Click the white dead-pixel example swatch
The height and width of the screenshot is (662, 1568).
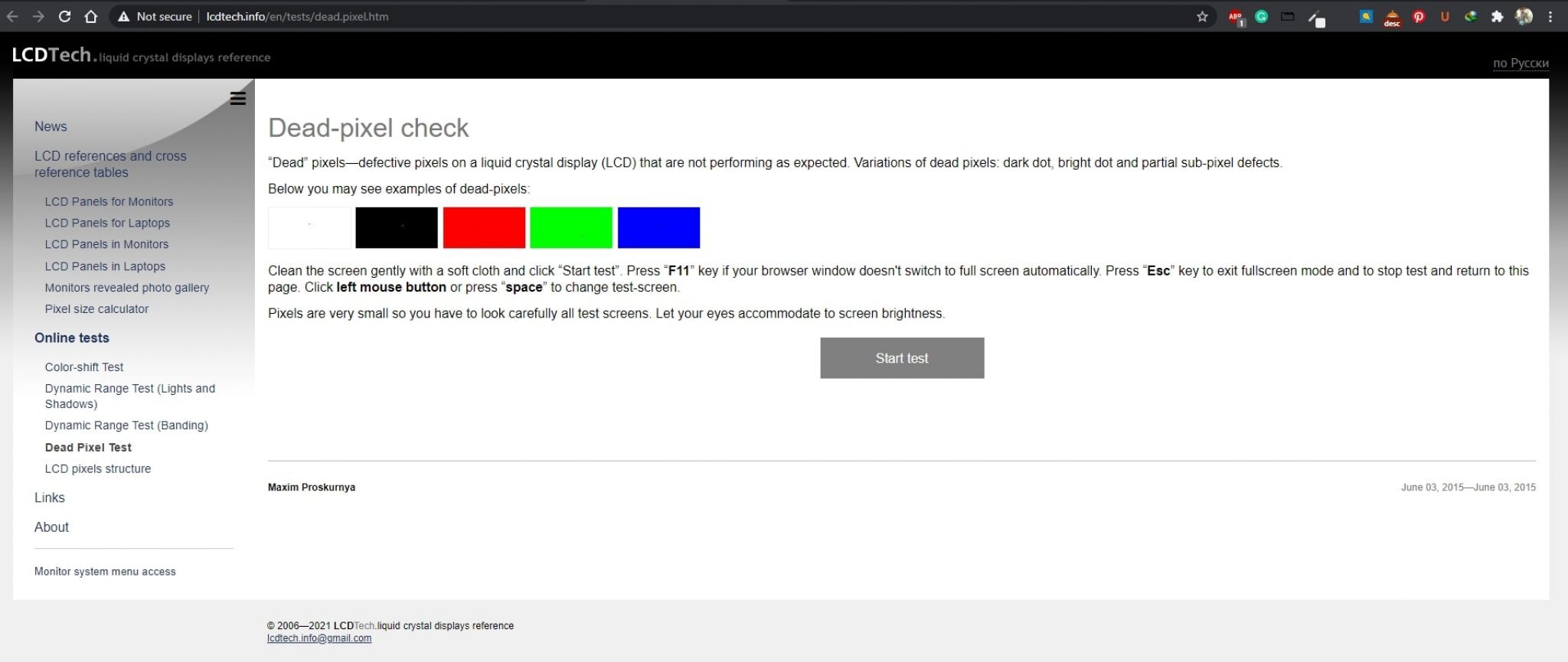[309, 227]
